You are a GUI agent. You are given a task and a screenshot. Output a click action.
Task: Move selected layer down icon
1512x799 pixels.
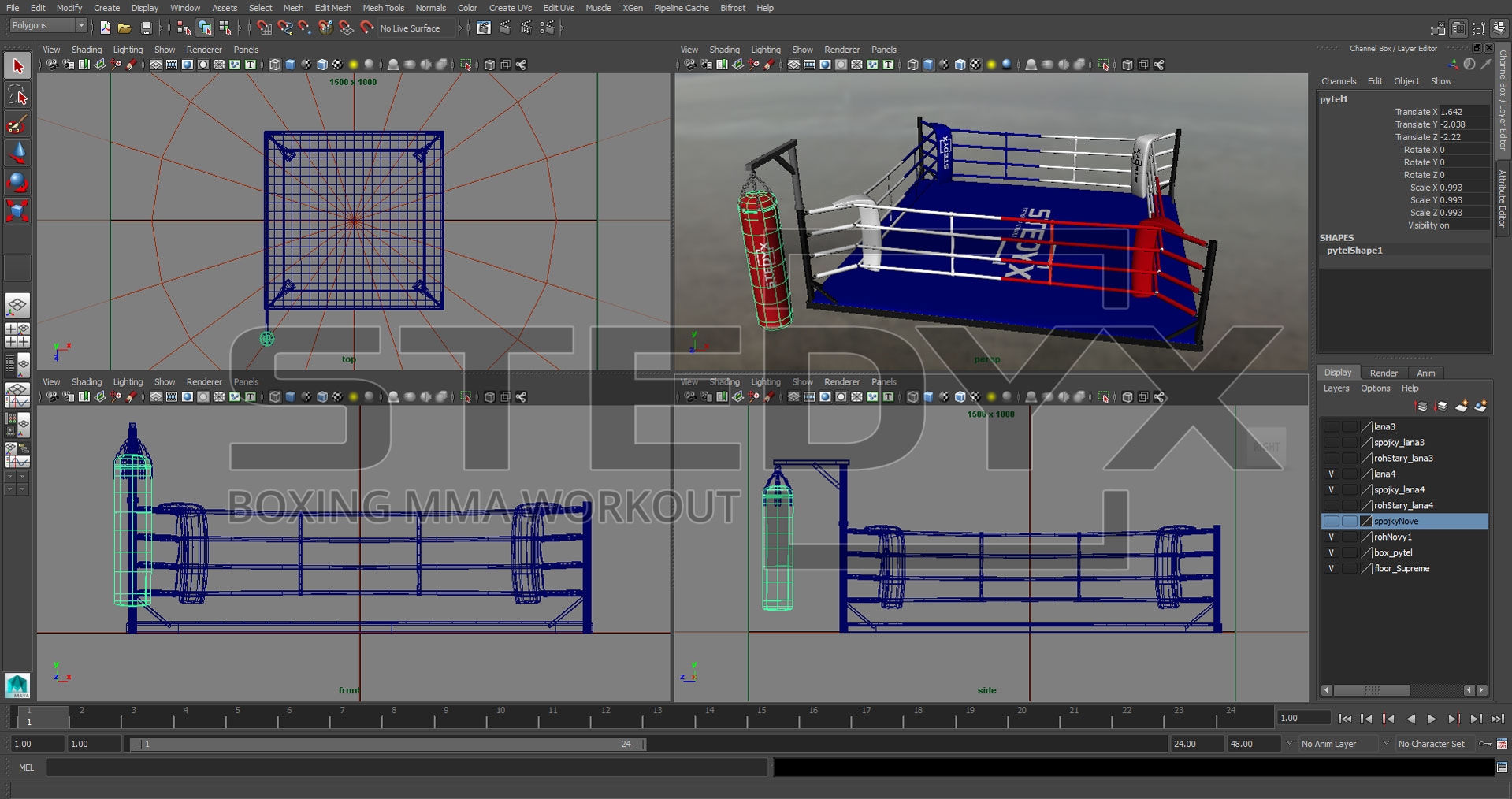pyautogui.click(x=1440, y=406)
